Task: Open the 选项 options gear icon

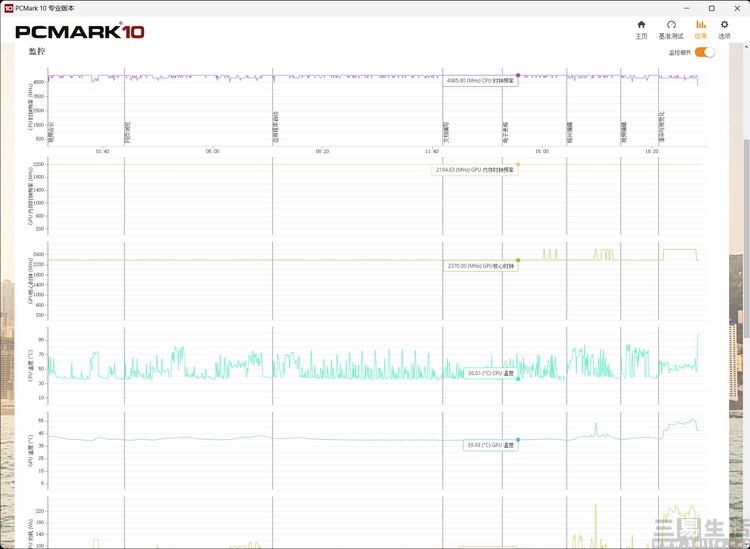Action: tap(725, 24)
